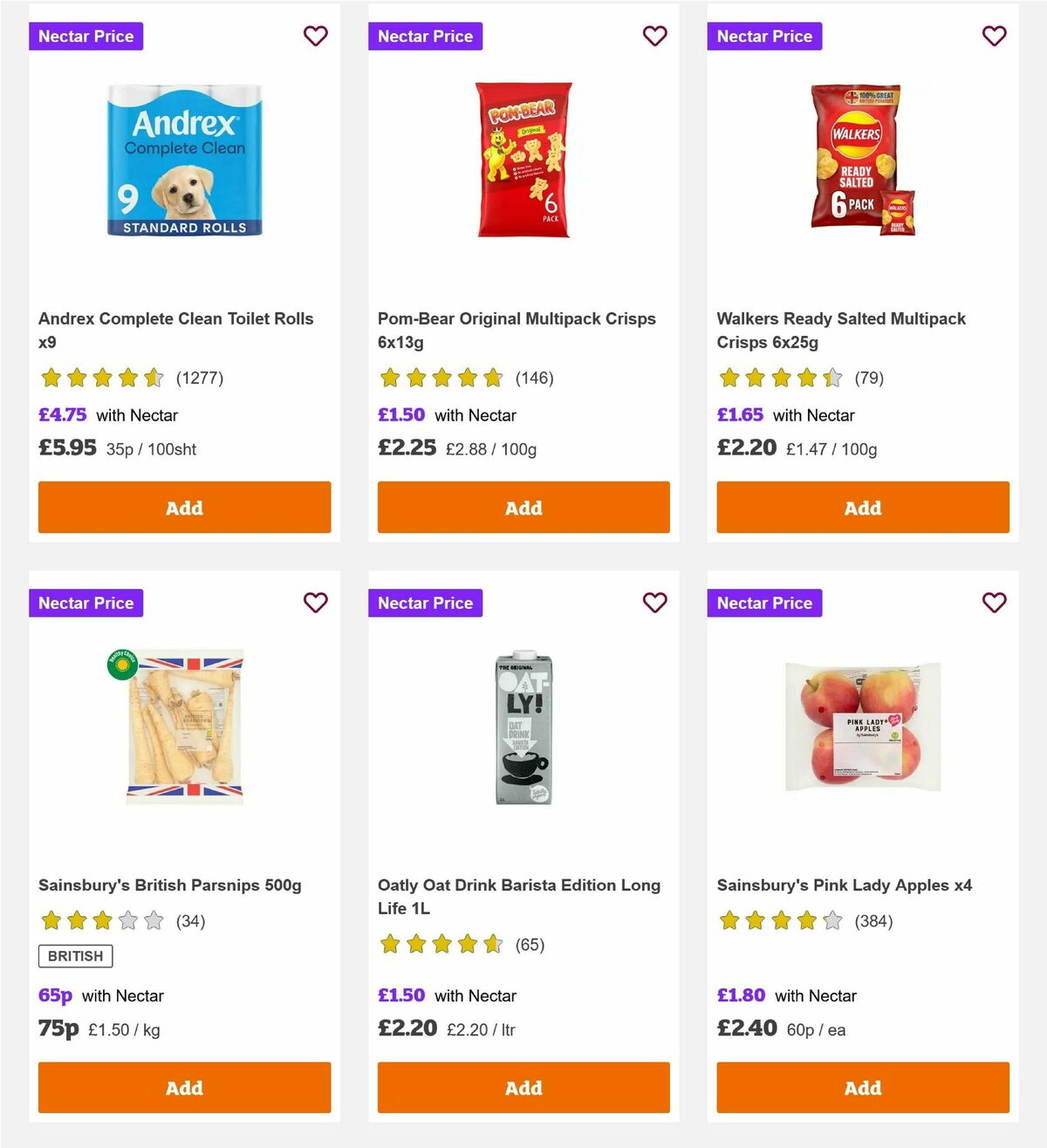Viewport: 1047px width, 1148px height.
Task: Favourite the Andrex Complete Clean Toilet Rolls
Action: (x=316, y=36)
